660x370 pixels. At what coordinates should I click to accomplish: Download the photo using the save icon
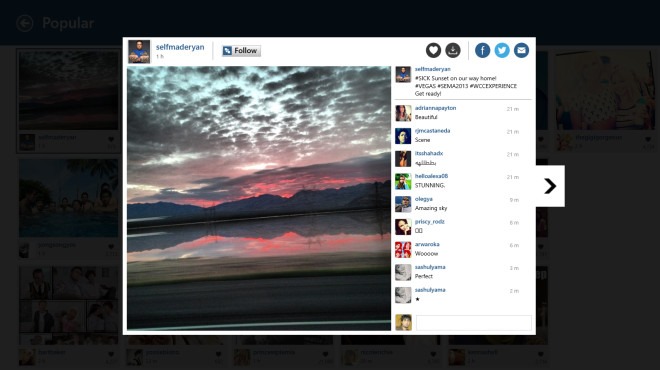tap(453, 51)
